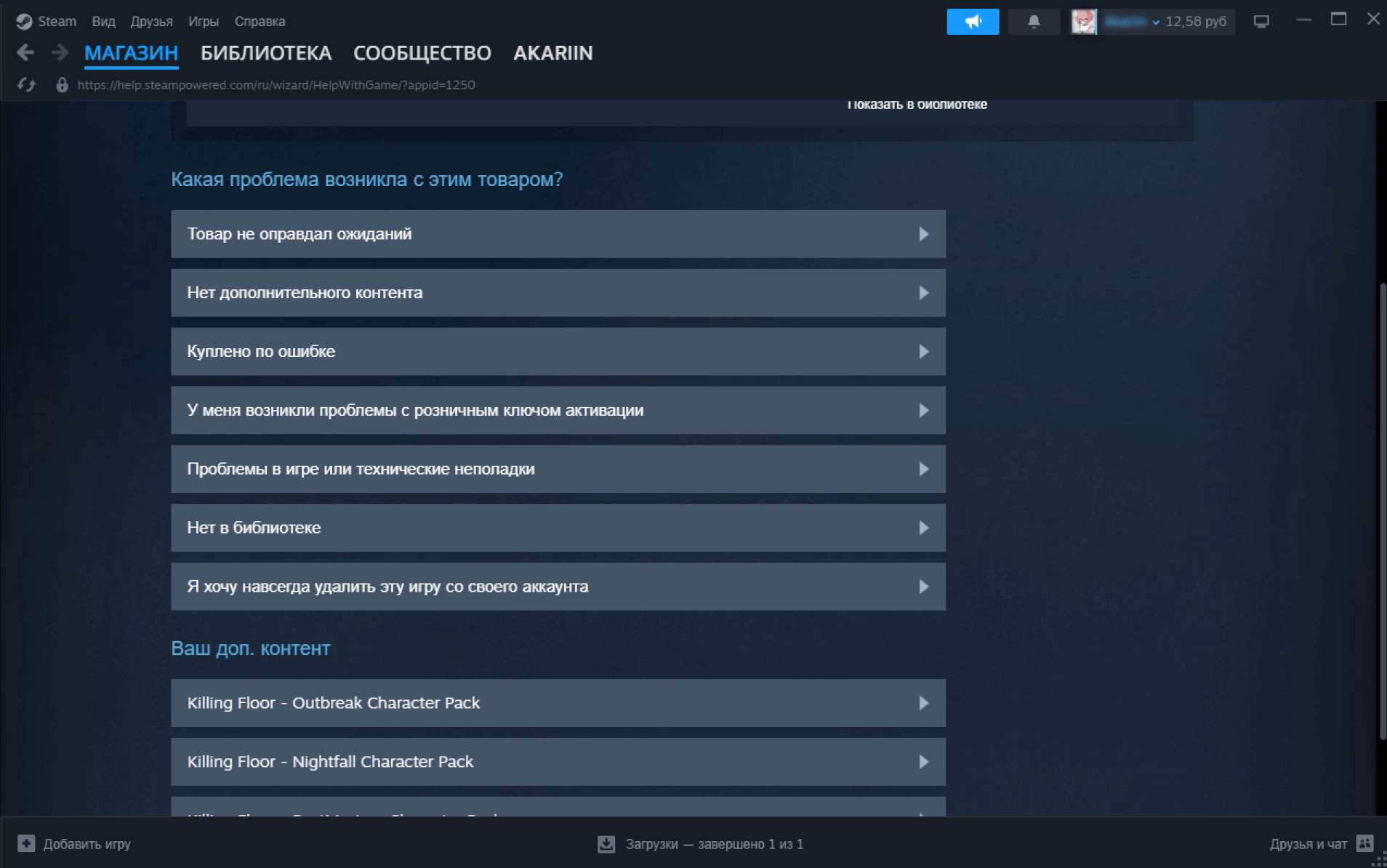Click the Add game plus icon

26,843
